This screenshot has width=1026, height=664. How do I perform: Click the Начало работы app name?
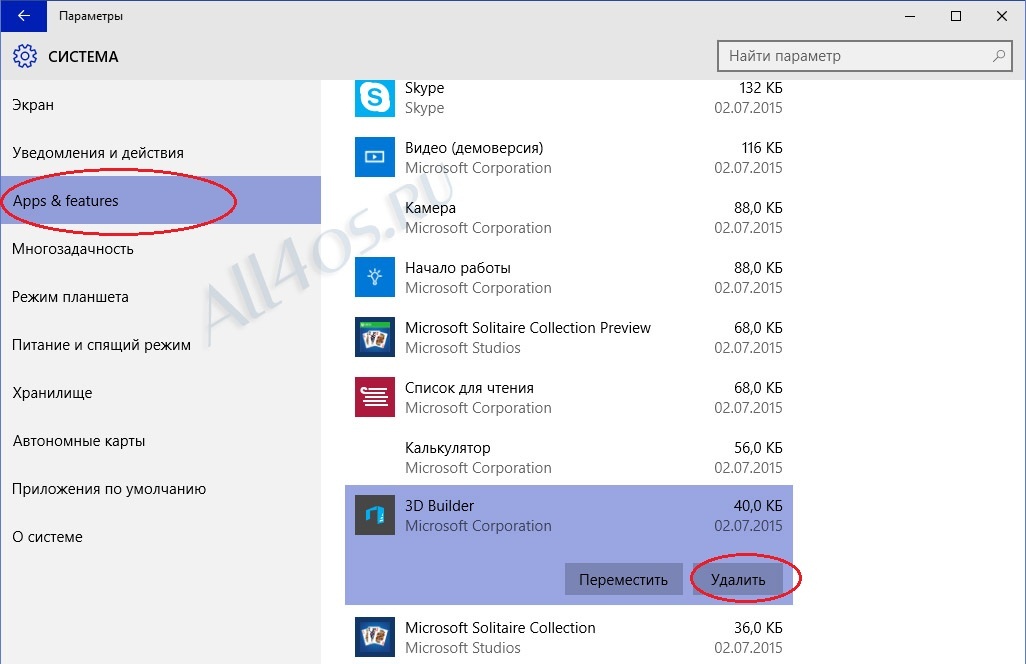click(x=458, y=268)
